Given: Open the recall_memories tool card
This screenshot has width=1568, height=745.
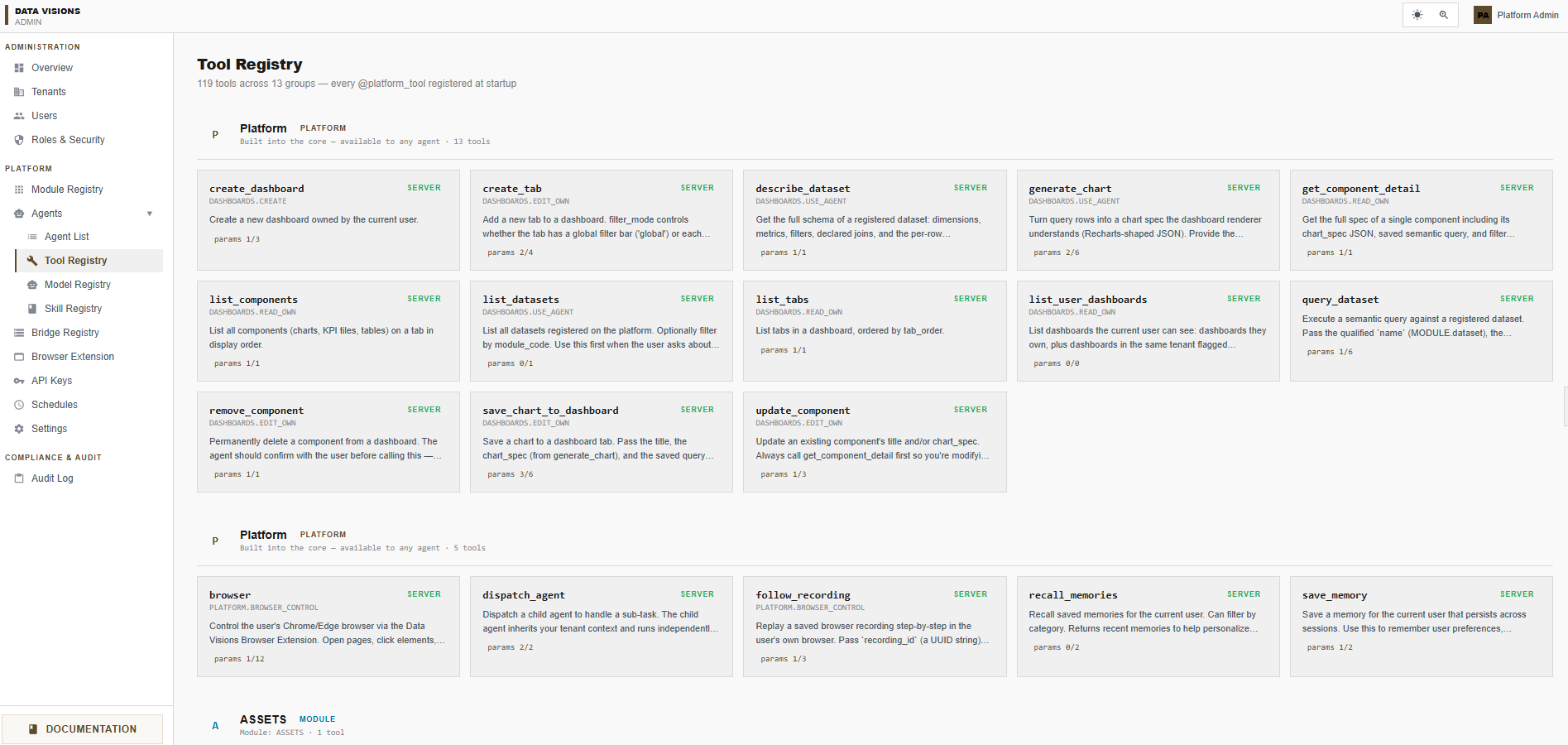Looking at the screenshot, I should [1148, 627].
